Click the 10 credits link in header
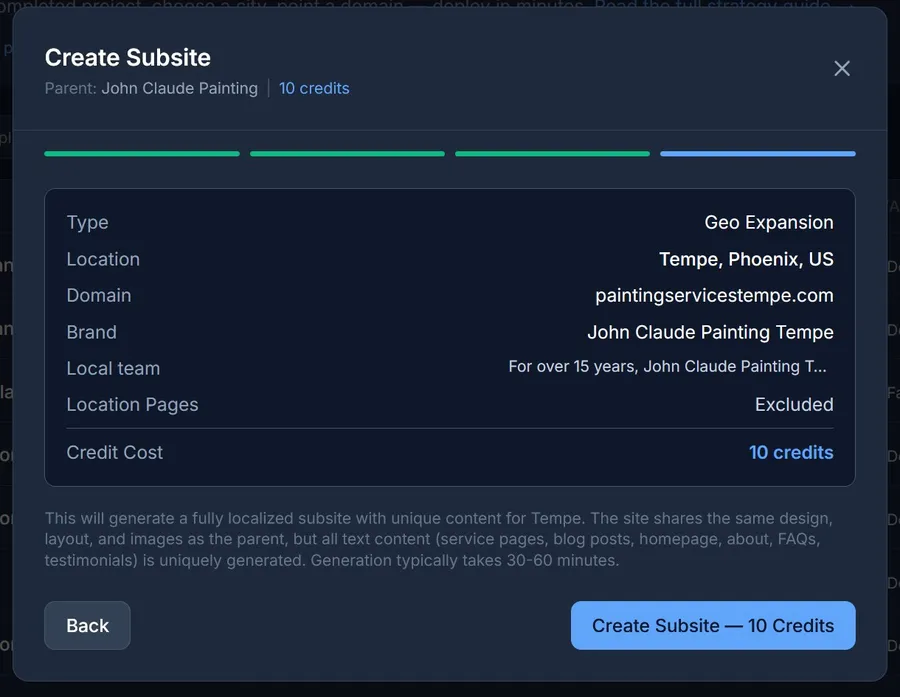The height and width of the screenshot is (697, 900). pyautogui.click(x=314, y=88)
